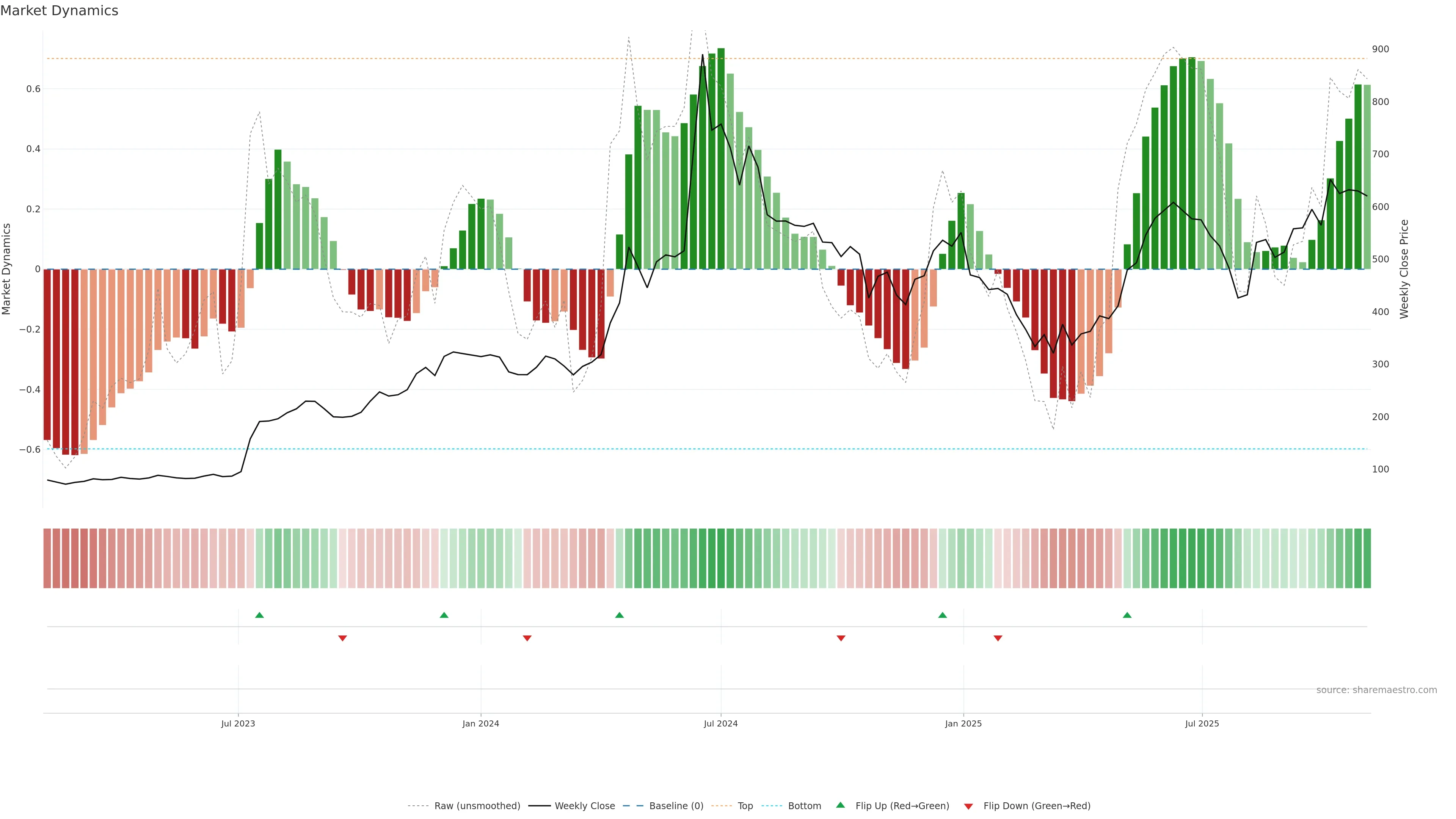Screen dimensions: 1456x819
Task: Click the flip-down marker just after Jan 2024
Action: [527, 638]
